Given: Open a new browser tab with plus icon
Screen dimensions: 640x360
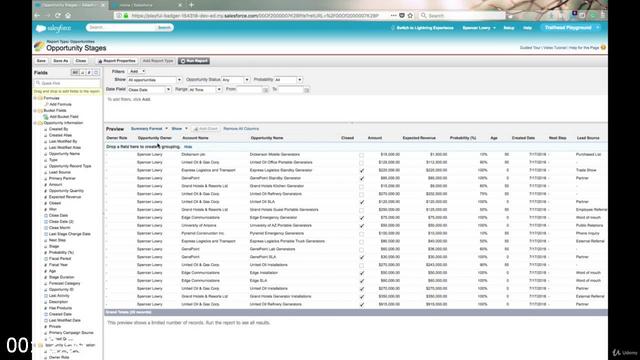Looking at the screenshot, I should point(191,5).
